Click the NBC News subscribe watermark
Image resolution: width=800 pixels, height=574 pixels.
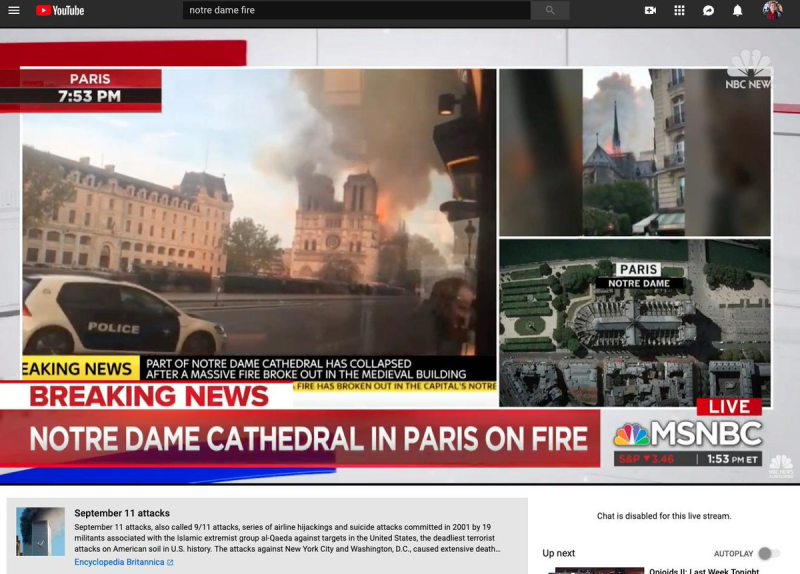pyautogui.click(x=781, y=466)
